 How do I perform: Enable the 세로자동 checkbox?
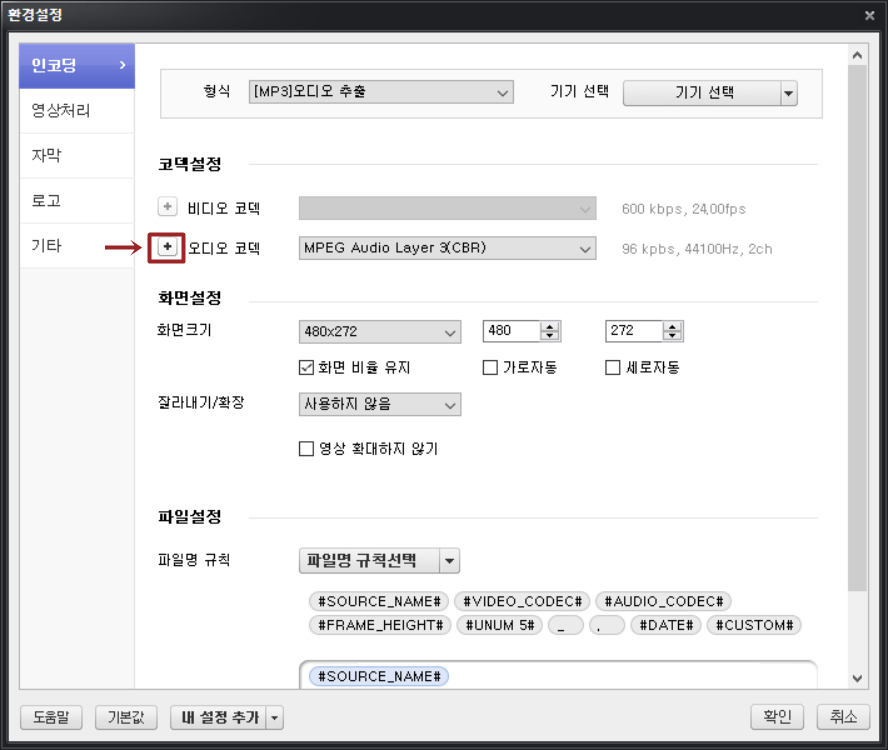[x=613, y=368]
